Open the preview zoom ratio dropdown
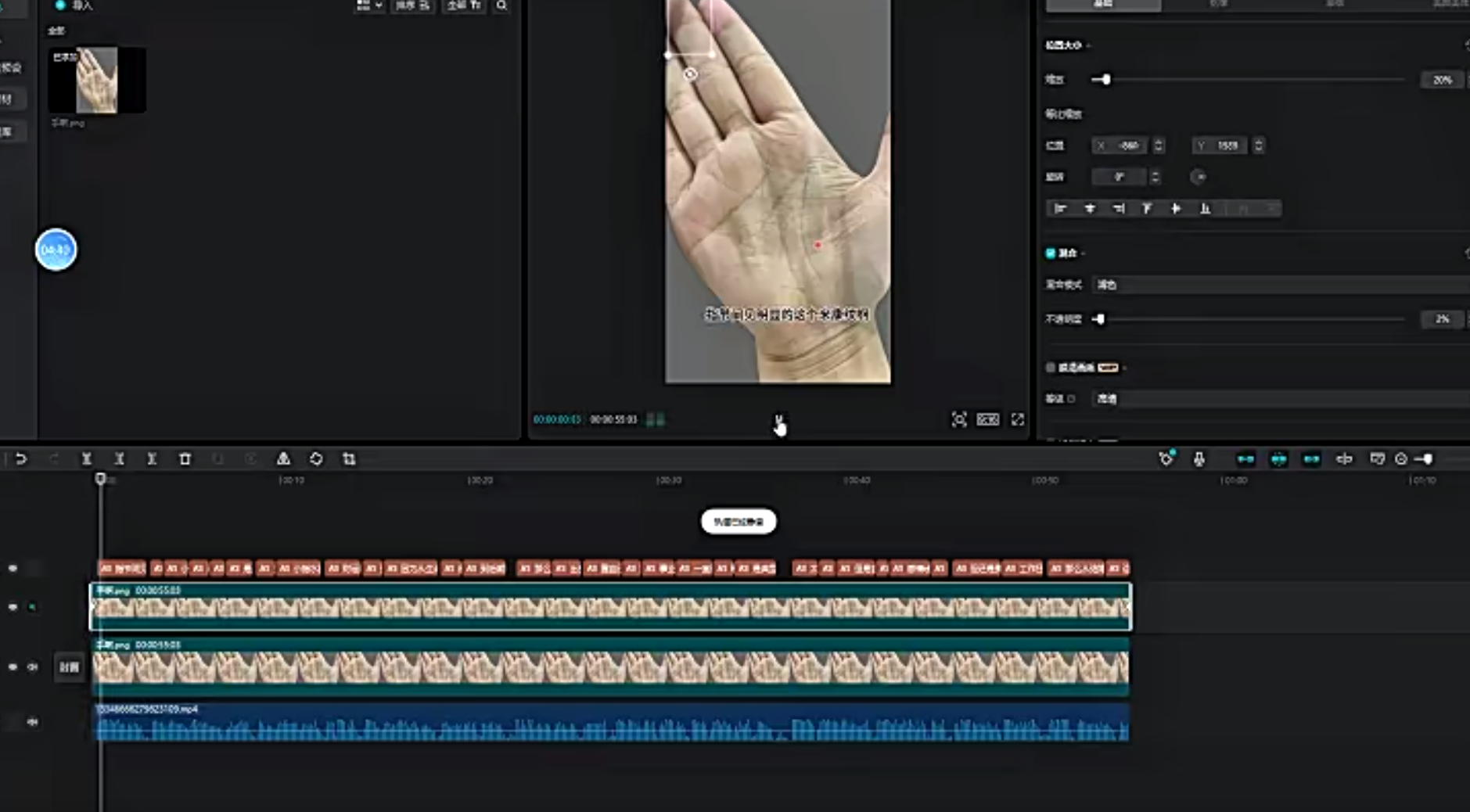 [987, 419]
